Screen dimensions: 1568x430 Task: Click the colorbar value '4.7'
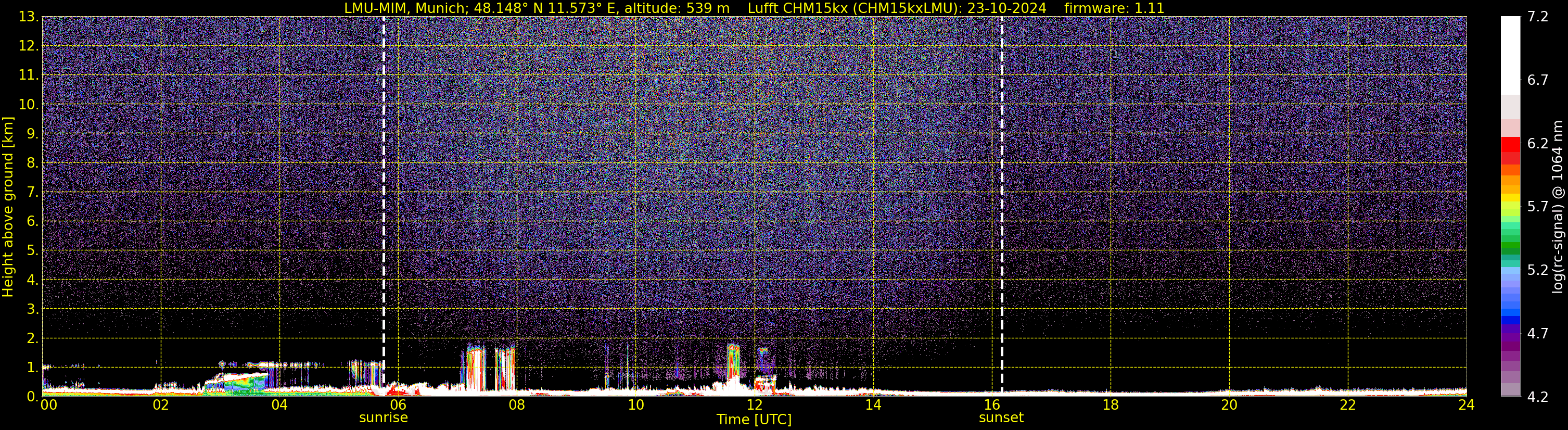click(1538, 333)
